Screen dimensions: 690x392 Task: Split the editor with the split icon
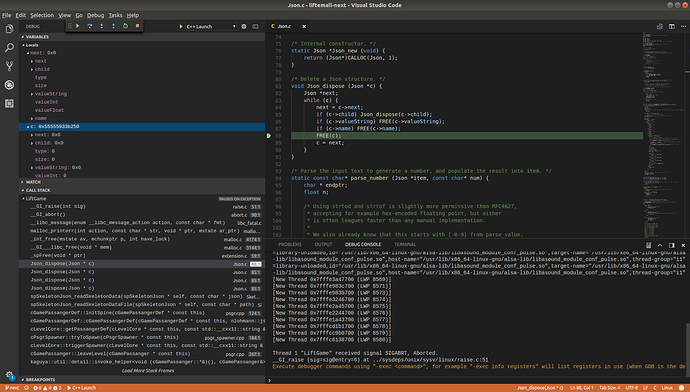[x=672, y=26]
